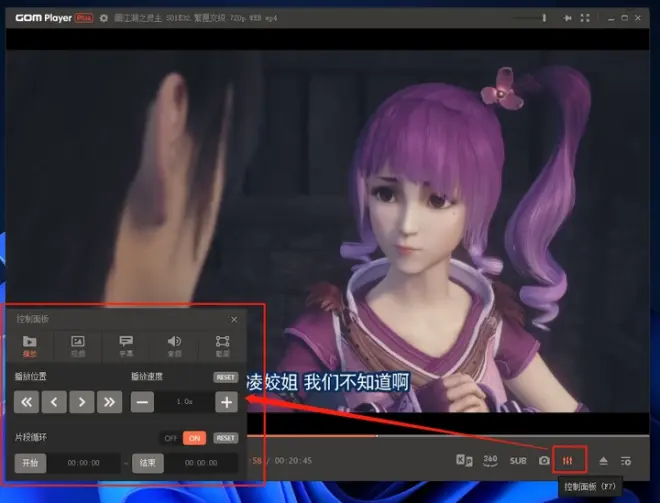Enter fullscreen with the expand-arrows icon
This screenshot has height=503, width=660.
tap(585, 18)
